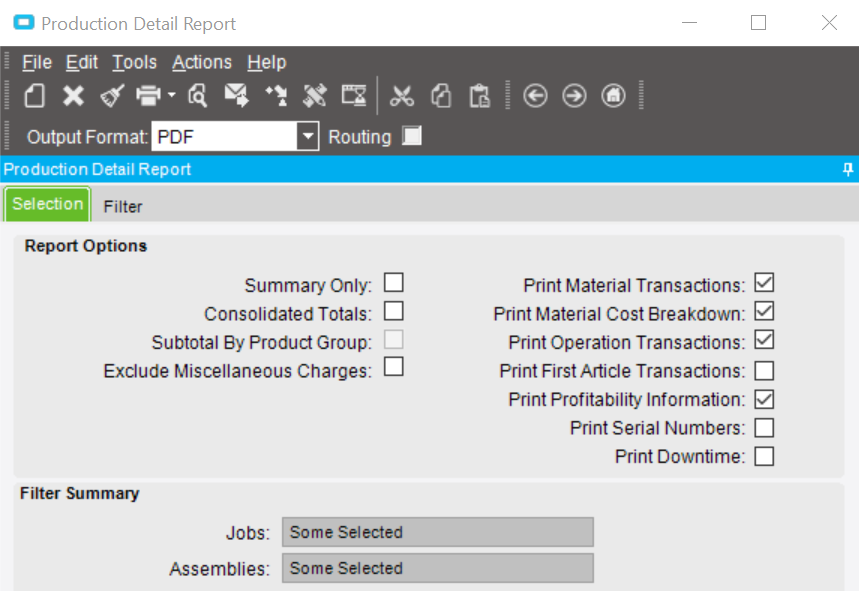Click the New document toolbar icon

pyautogui.click(x=35, y=96)
